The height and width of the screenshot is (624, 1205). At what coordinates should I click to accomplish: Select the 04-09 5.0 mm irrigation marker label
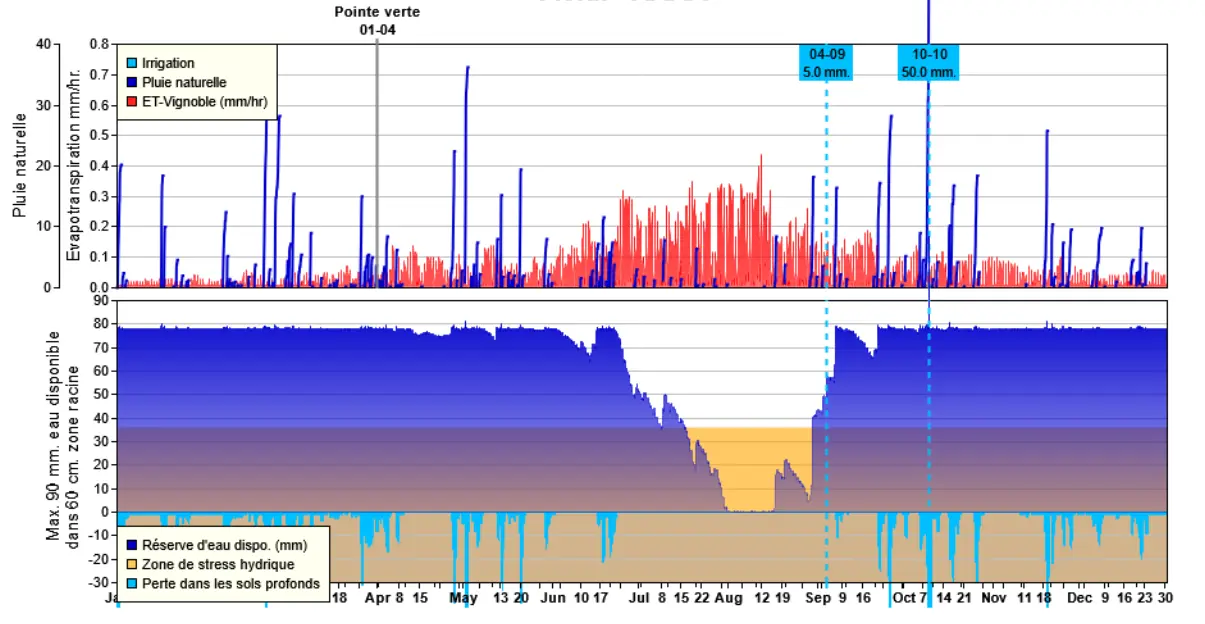pos(826,62)
